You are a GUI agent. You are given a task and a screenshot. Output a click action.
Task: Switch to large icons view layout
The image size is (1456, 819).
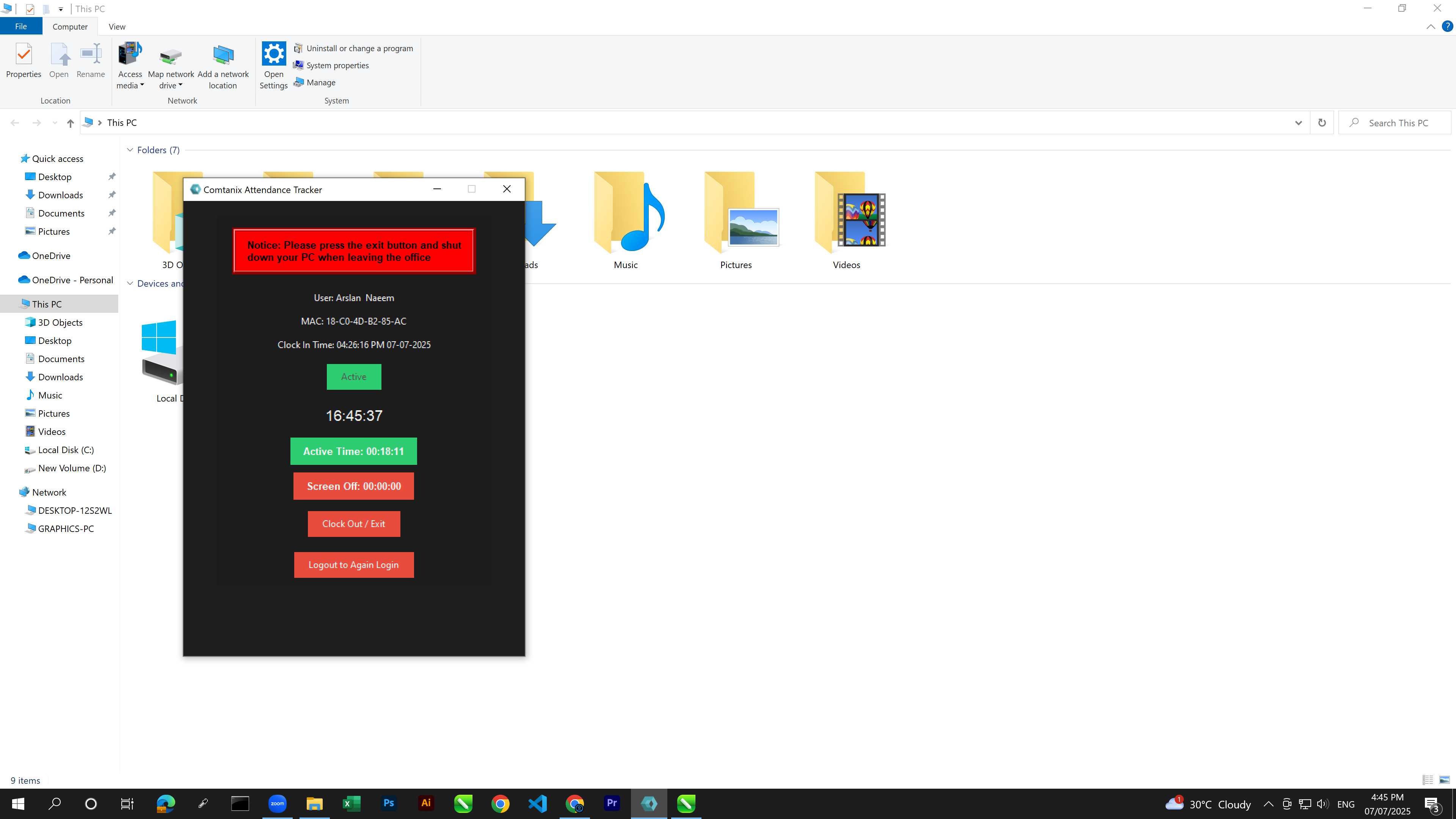(x=1445, y=780)
